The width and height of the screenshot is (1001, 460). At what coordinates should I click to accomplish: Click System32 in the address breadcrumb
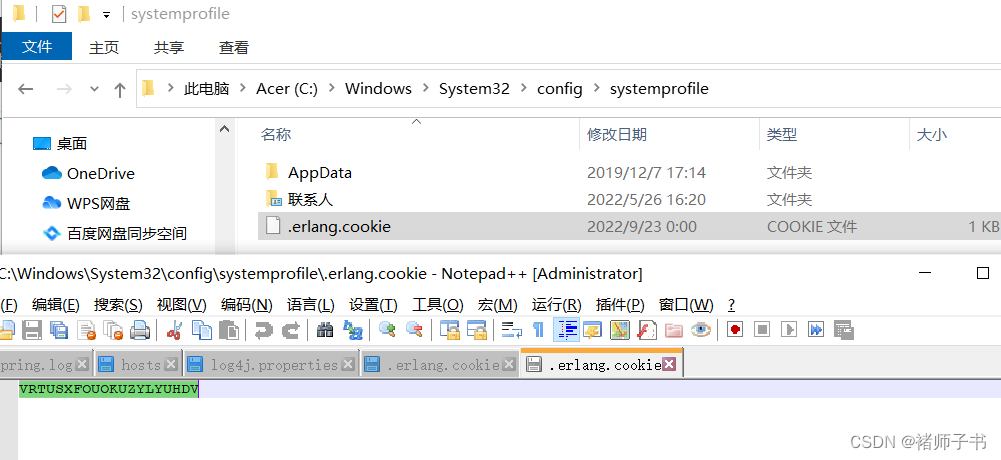coord(474,89)
